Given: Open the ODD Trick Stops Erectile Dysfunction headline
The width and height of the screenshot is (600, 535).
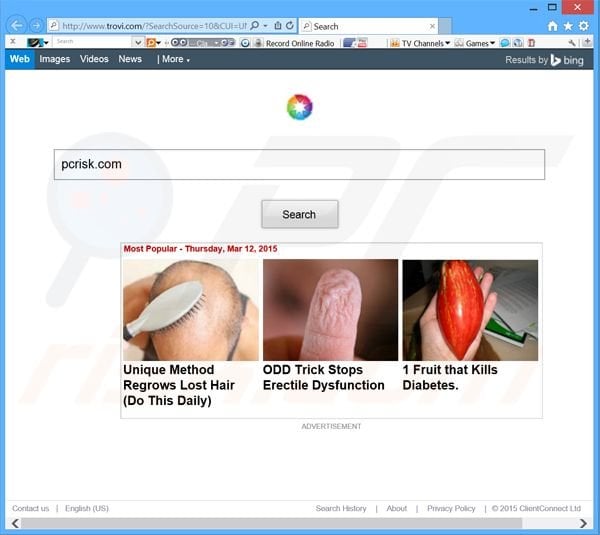Looking at the screenshot, I should click(x=324, y=377).
